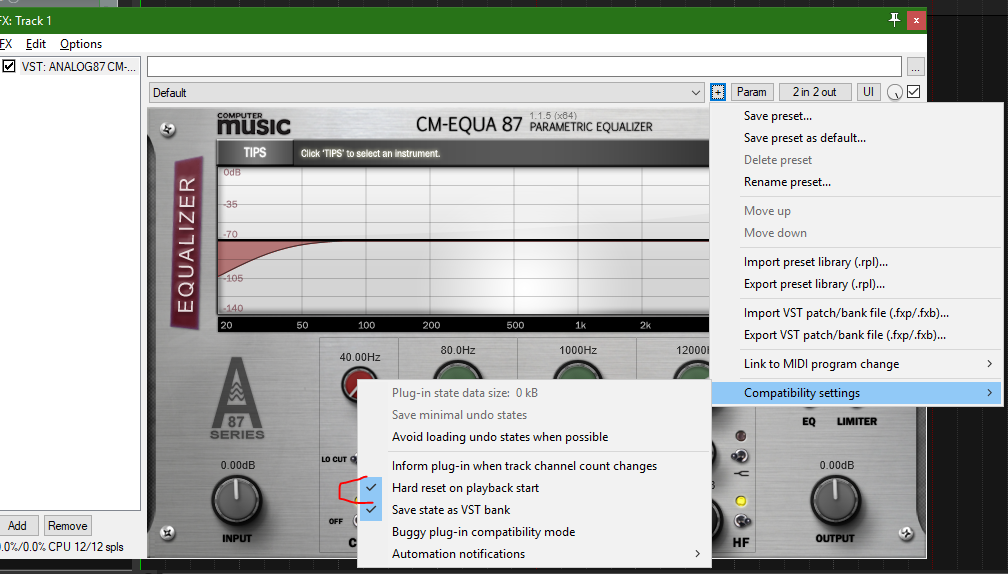Select Inform plug-in when track channel count changes
Viewport: 1008px width, 574px height.
pos(534,465)
